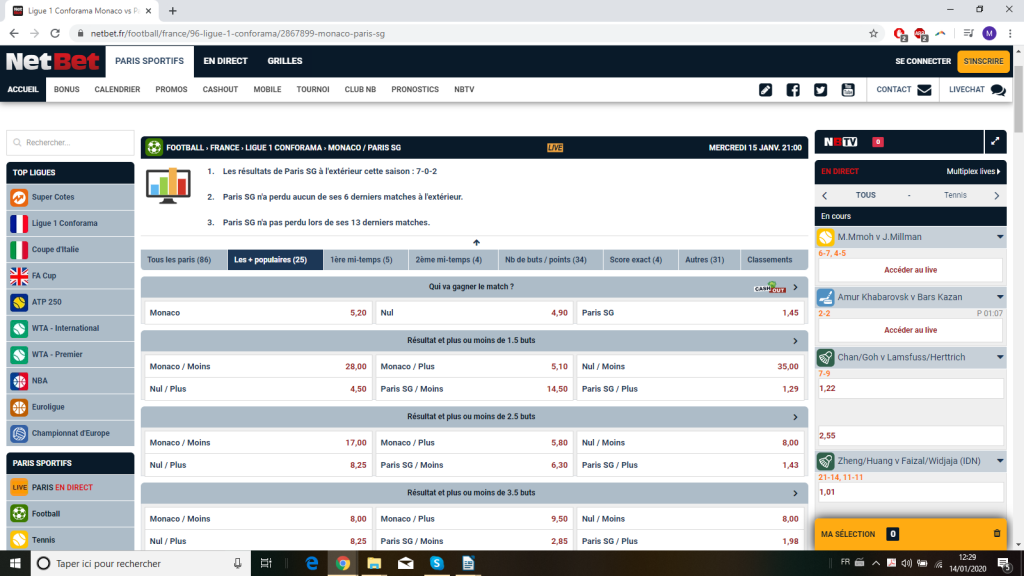This screenshot has height=576, width=1024.
Task: Expand 'plus ou moins de 1.5 buts' arrow
Action: (x=795, y=341)
